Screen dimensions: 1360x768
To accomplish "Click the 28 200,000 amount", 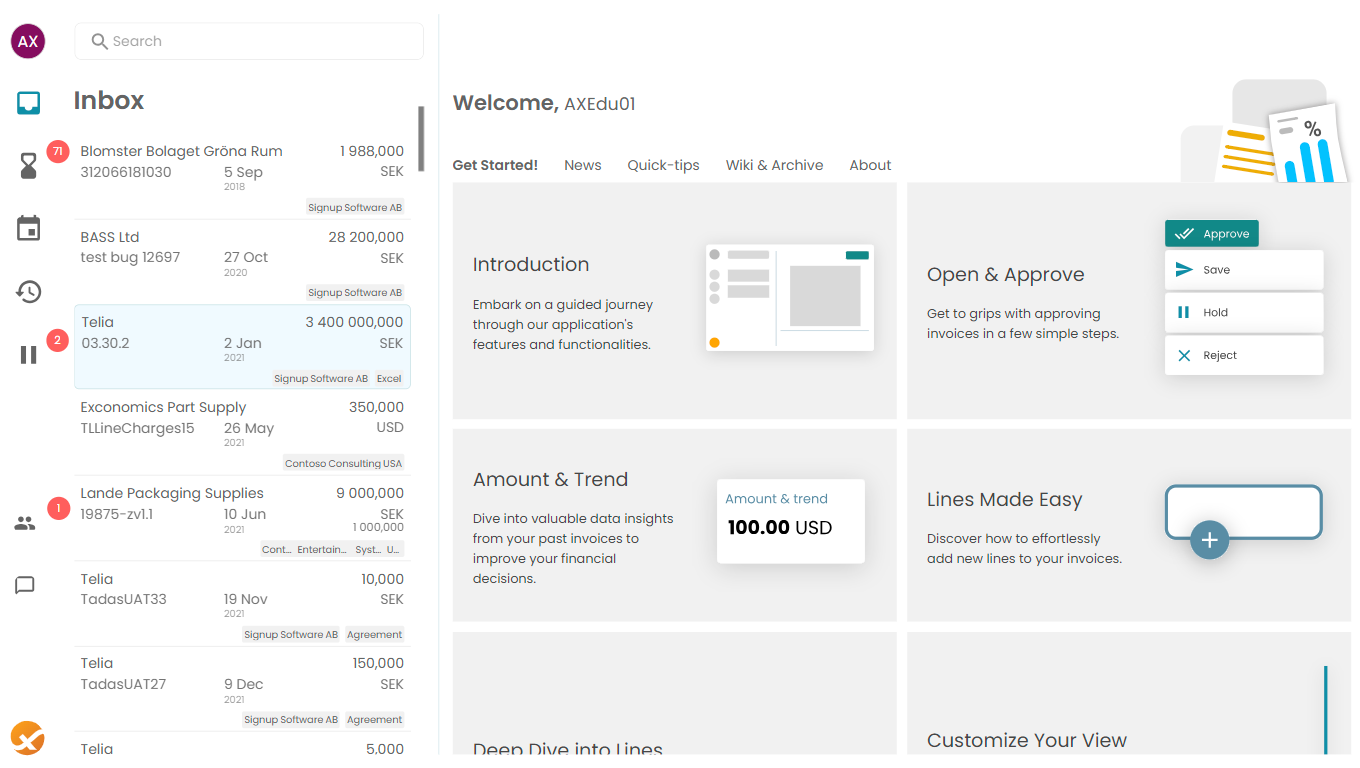I will [x=366, y=237].
